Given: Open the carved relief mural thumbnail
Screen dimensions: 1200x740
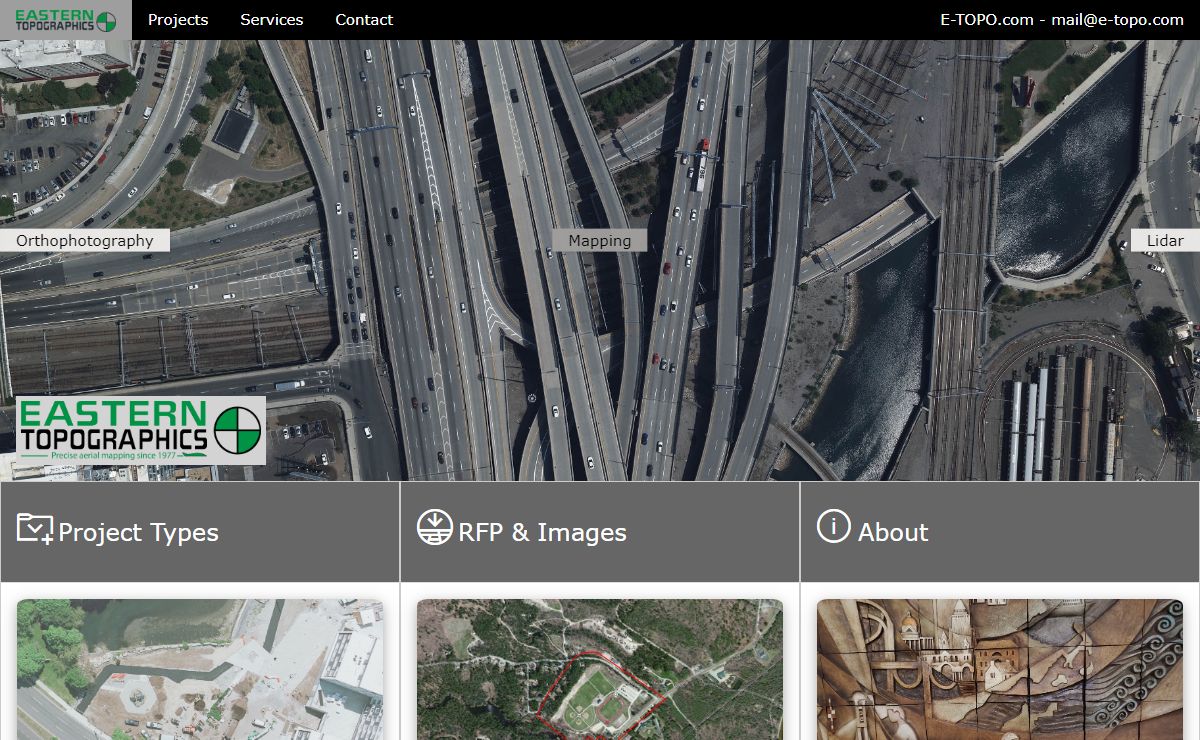Looking at the screenshot, I should 1000,669.
